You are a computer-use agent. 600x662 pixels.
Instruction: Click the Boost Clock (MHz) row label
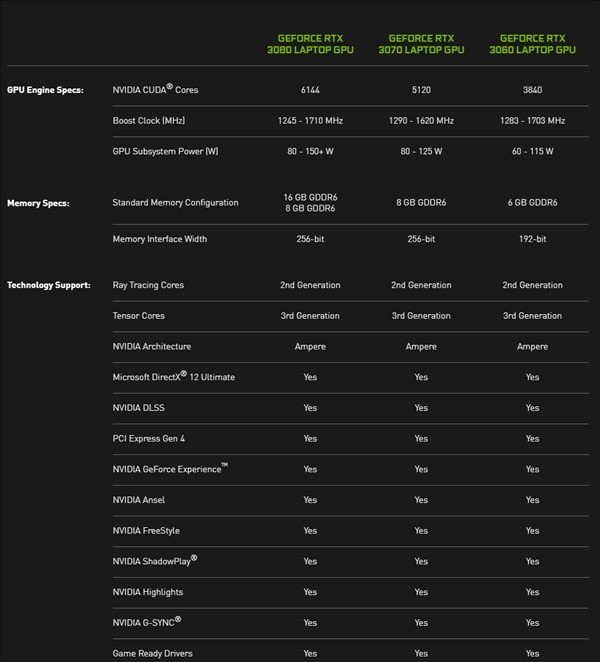149,121
